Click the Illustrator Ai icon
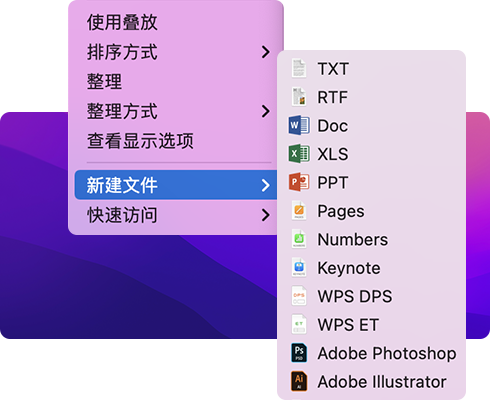490x400 pixels. (299, 381)
